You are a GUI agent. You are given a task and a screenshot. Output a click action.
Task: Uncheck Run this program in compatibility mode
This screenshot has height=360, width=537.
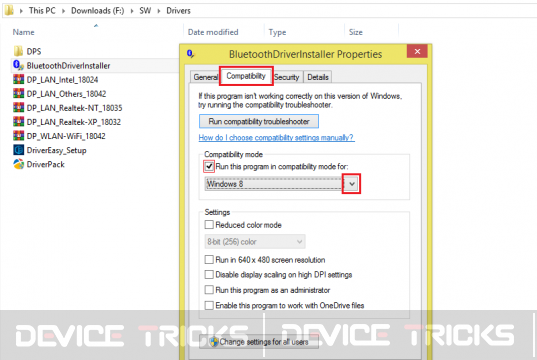[x=209, y=166]
